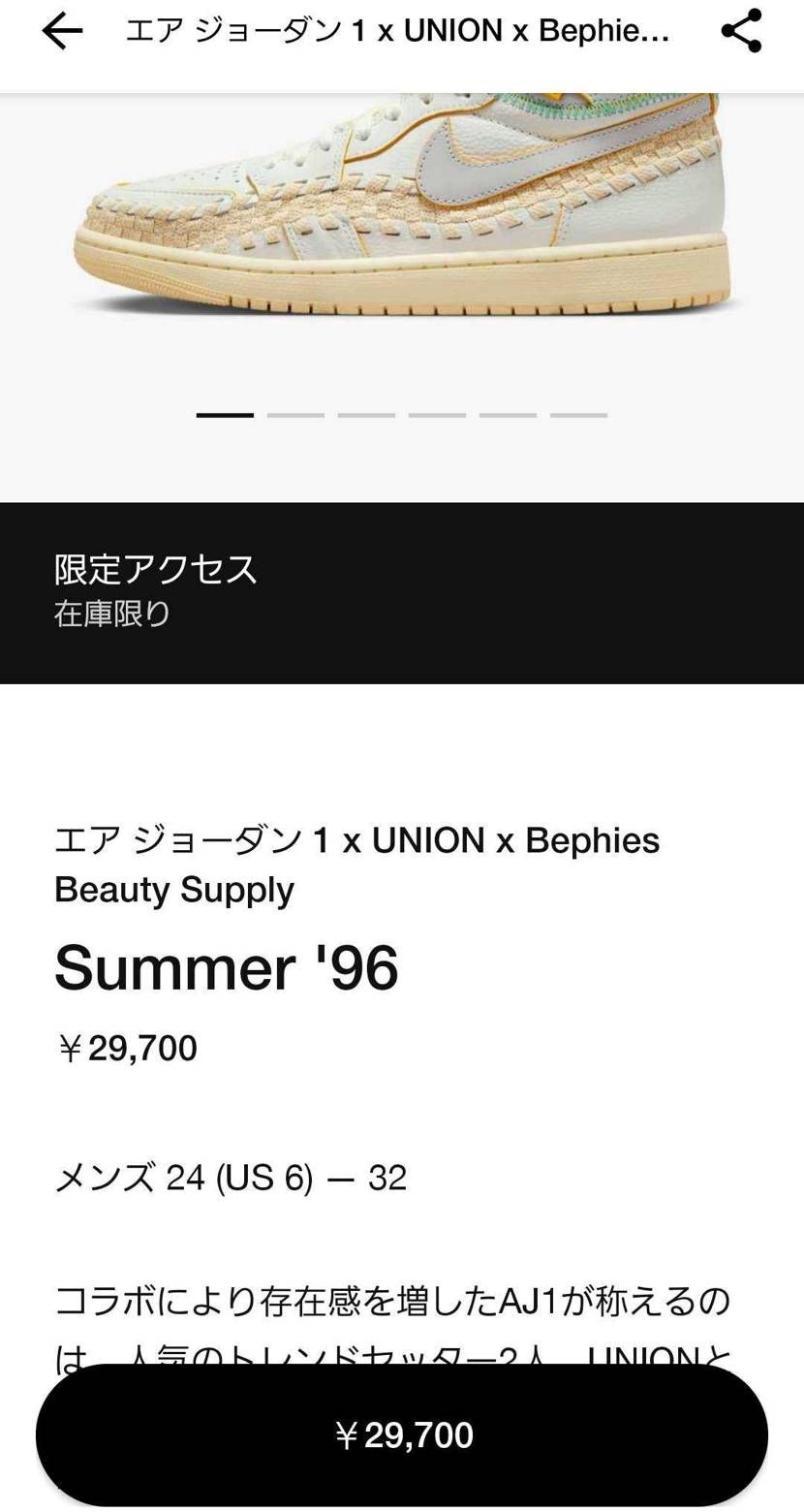Select the last carousel indicator dot
This screenshot has width=804, height=1512.
point(579,414)
